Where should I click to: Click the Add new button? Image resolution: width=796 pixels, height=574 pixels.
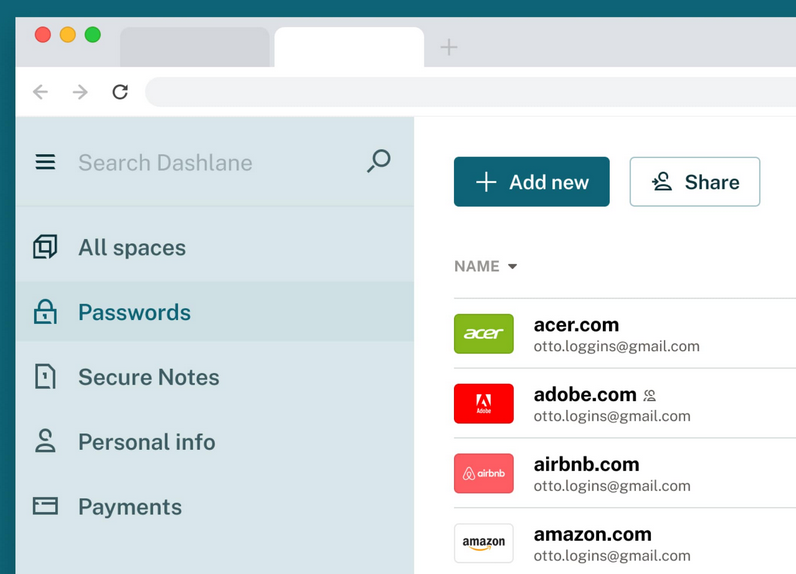(531, 182)
